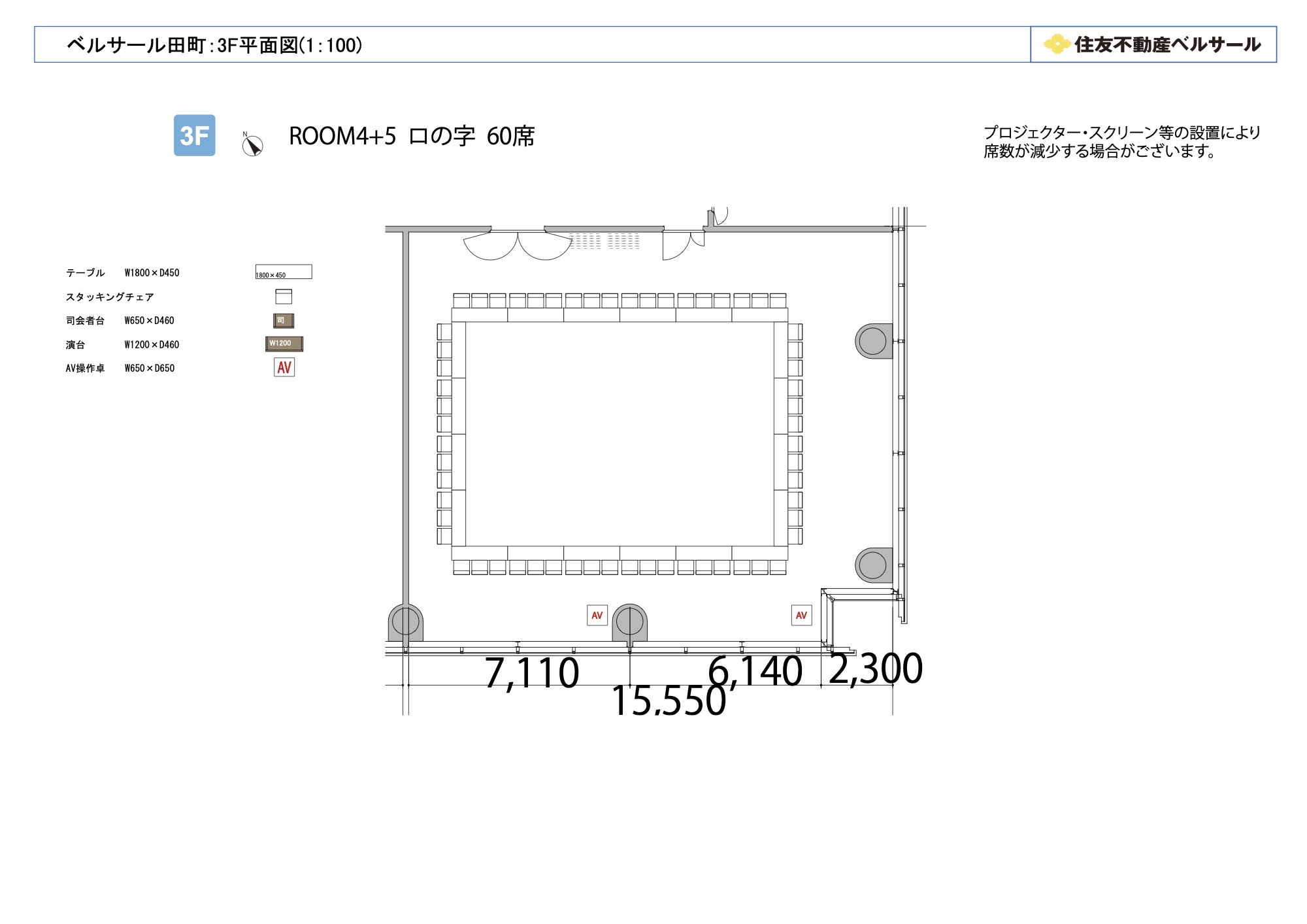Click the 2,300 dimension value
Viewport: 1307px width, 924px height.
(x=876, y=668)
